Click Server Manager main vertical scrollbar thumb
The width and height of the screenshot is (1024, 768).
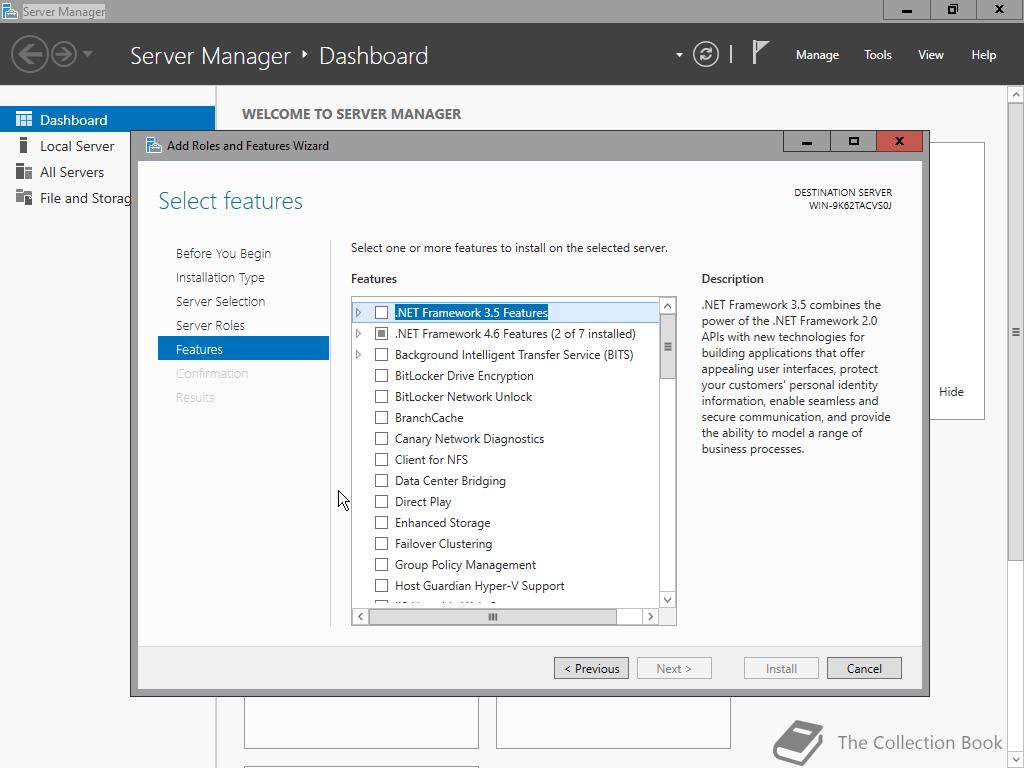1015,332
